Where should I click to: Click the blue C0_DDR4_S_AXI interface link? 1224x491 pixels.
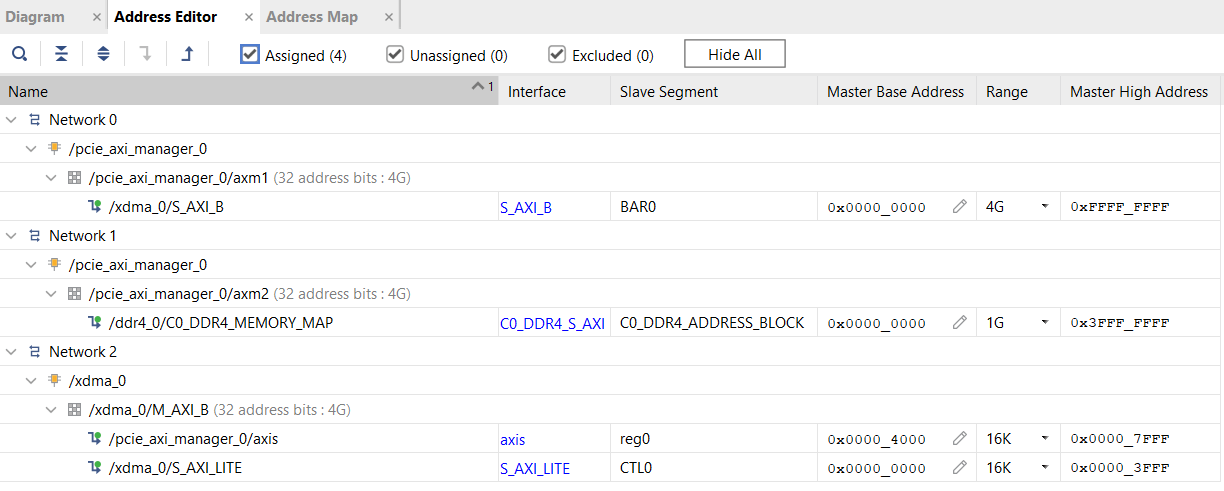pos(552,323)
